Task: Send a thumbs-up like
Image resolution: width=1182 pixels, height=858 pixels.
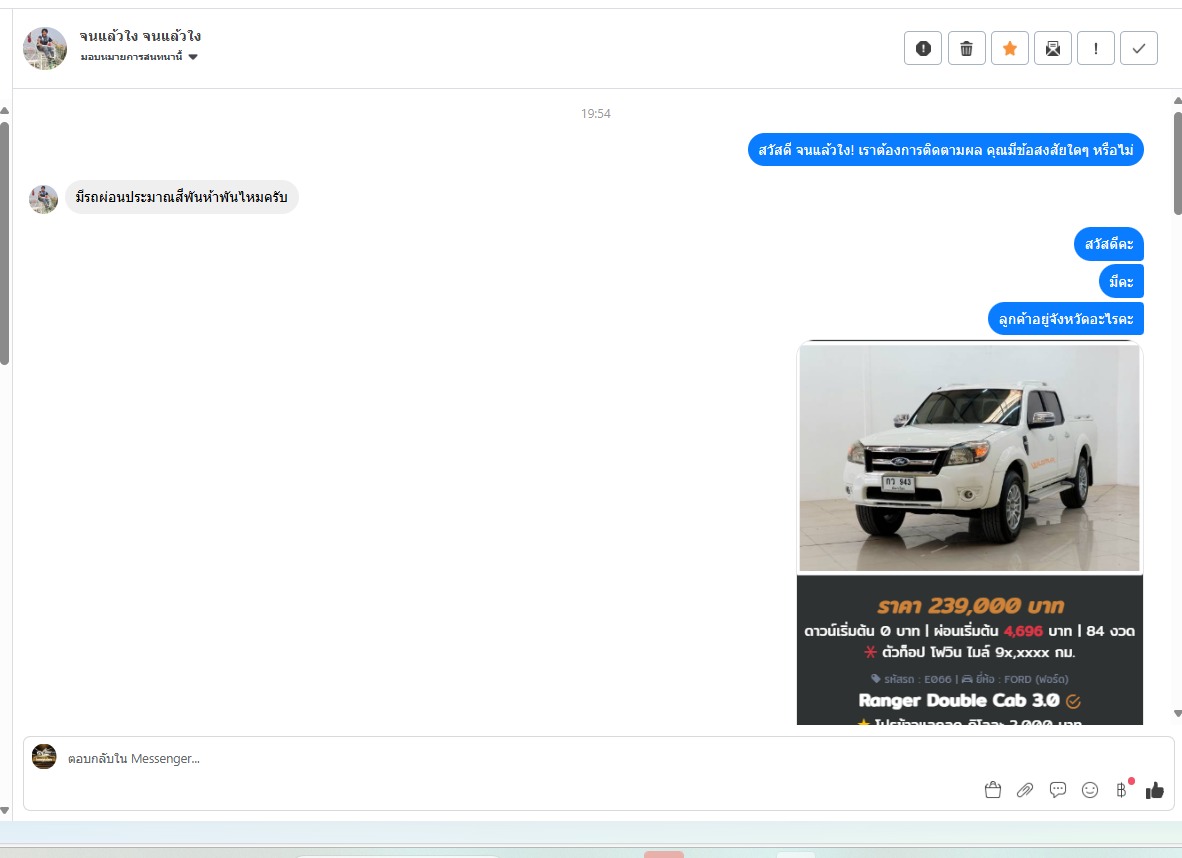Action: [1154, 790]
